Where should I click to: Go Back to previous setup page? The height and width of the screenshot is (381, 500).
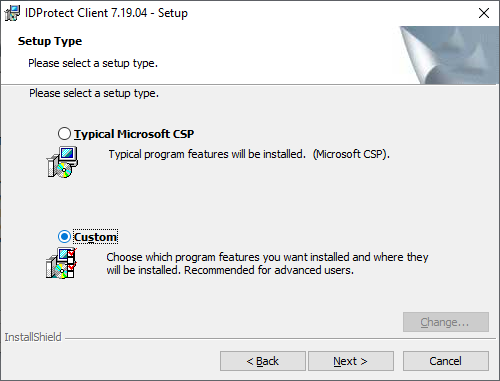coord(263,361)
